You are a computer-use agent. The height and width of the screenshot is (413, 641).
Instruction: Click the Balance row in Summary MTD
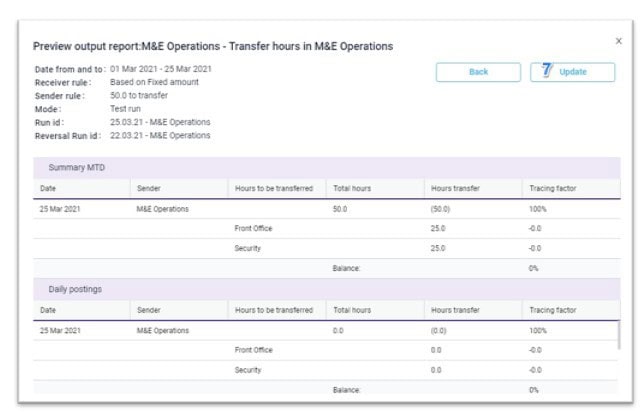point(345,268)
